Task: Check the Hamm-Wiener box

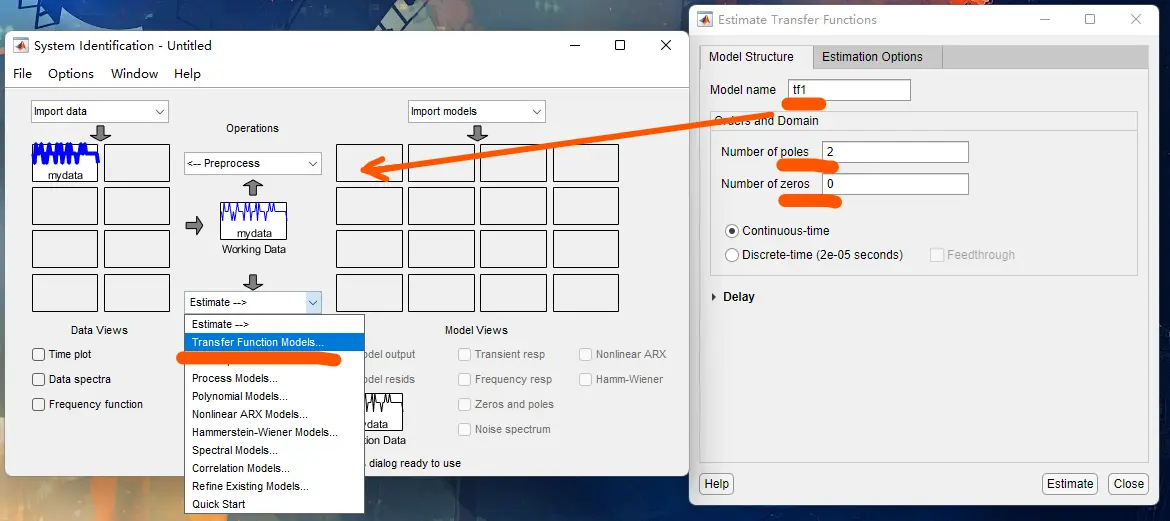Action: point(585,379)
